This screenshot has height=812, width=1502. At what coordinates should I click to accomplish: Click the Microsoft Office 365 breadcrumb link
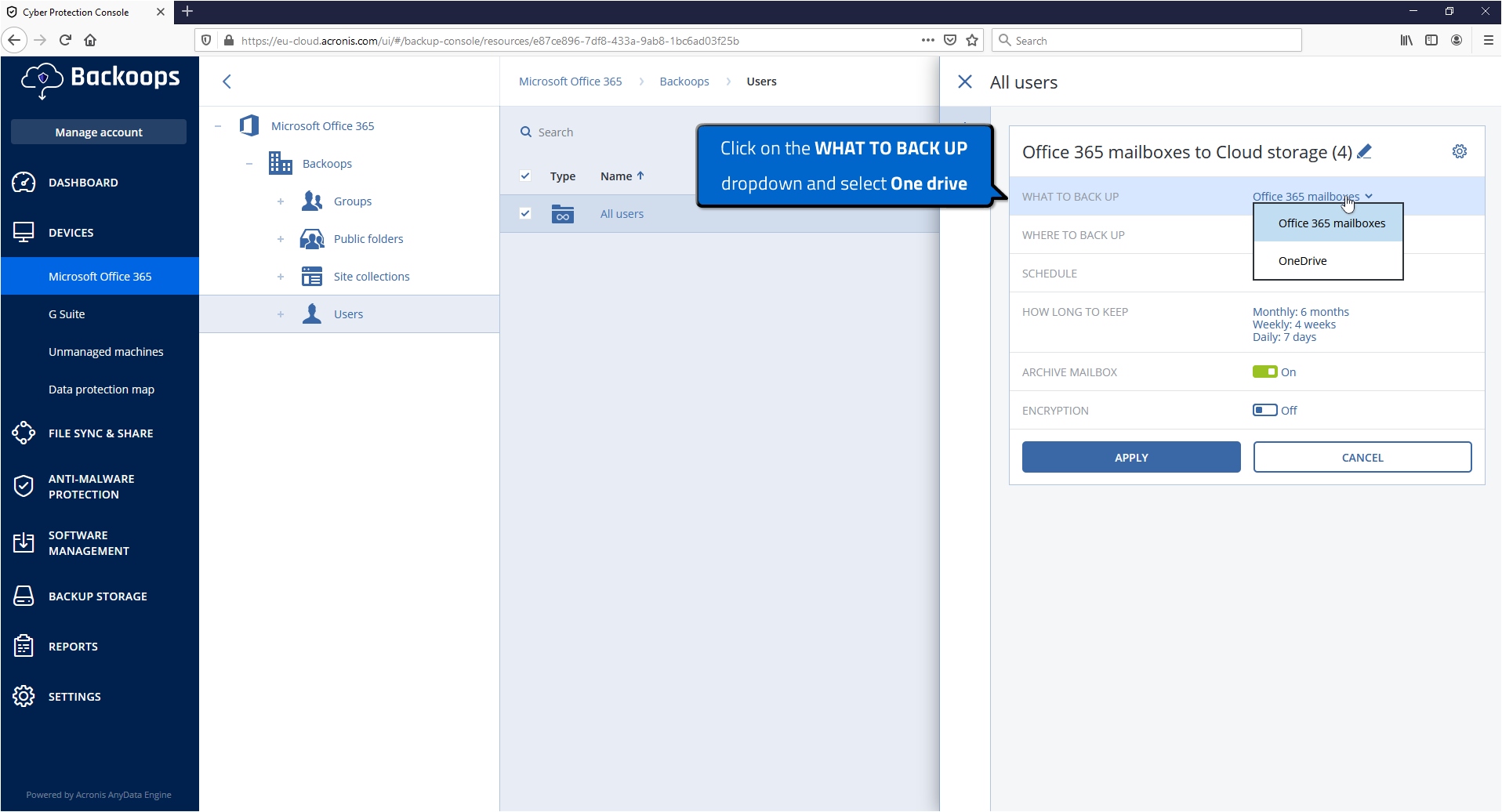pyautogui.click(x=570, y=82)
